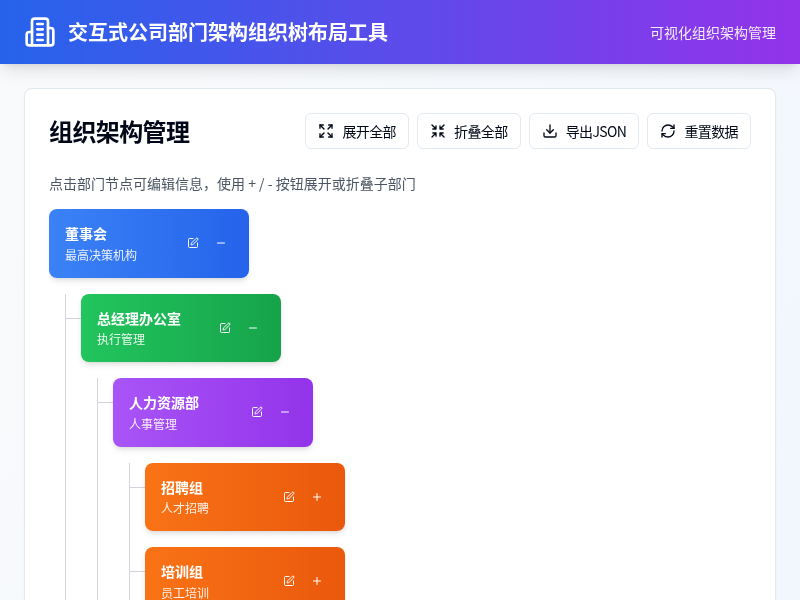Viewport: 800px width, 600px height.
Task: Click the building logo icon in header
Action: click(x=40, y=32)
